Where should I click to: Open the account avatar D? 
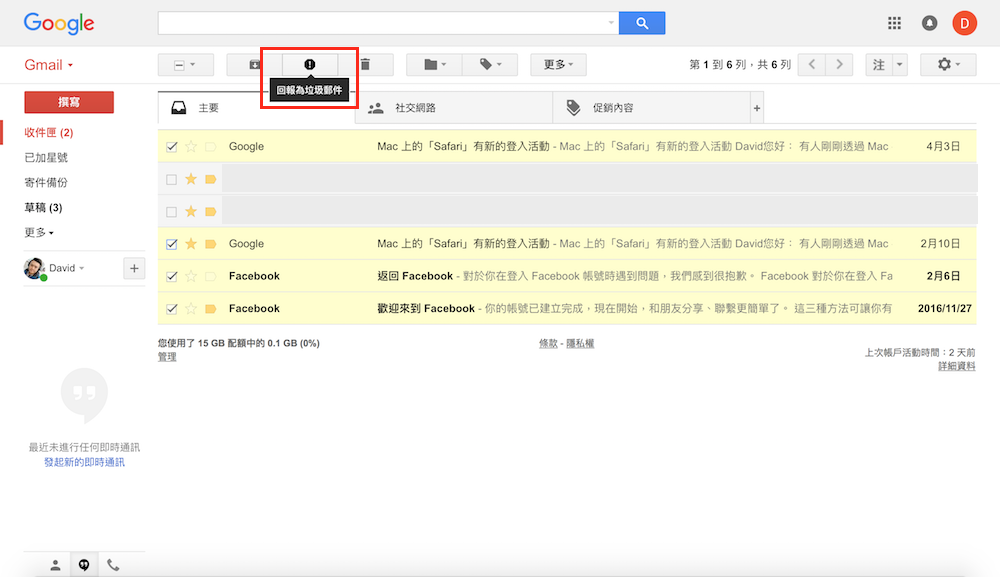[964, 24]
